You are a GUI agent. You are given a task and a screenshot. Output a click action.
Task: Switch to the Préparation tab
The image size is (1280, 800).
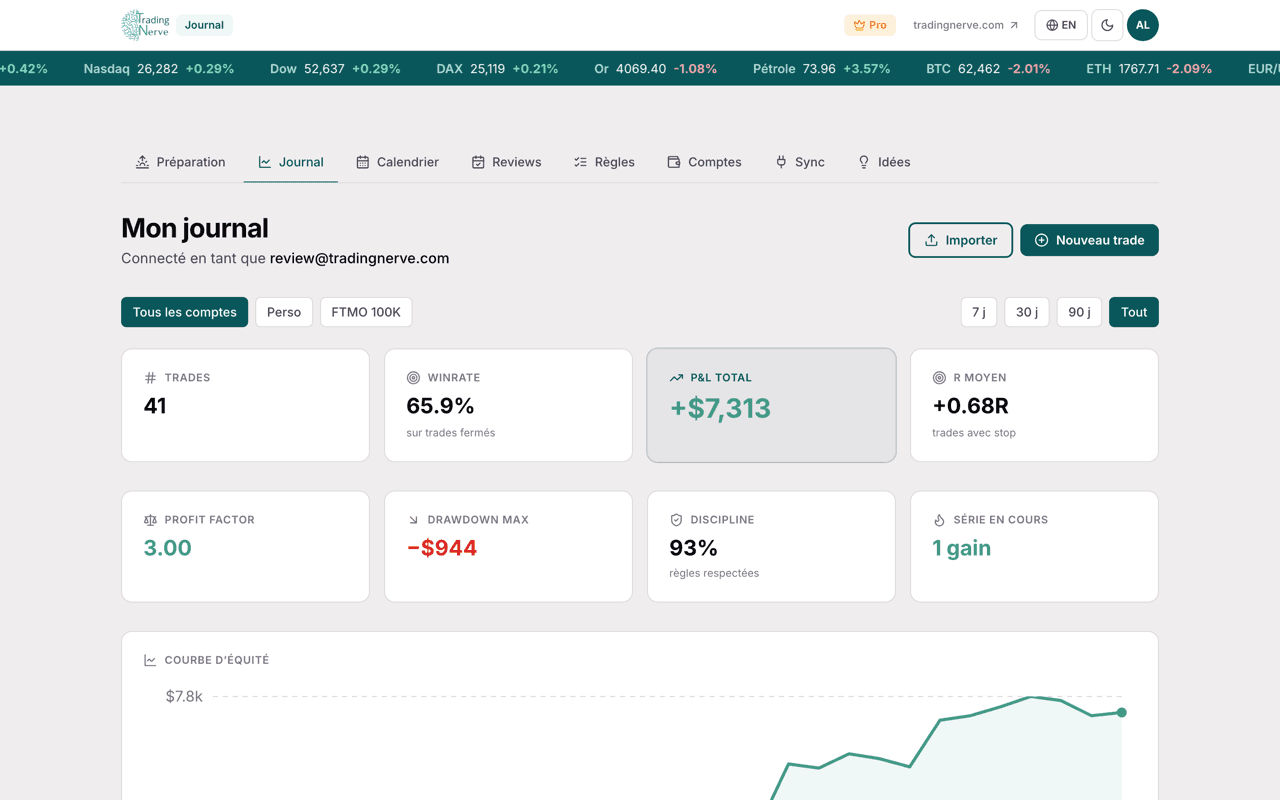[181, 162]
